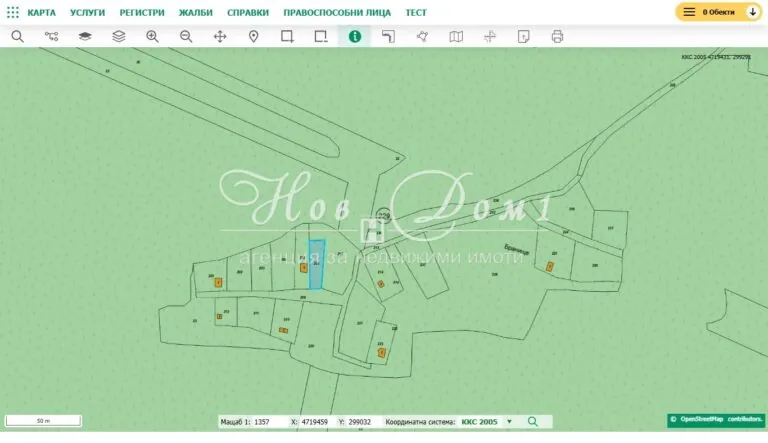The height and width of the screenshot is (443, 768).
Task: Open the РЕГИСТРИ menu
Action: (x=142, y=12)
